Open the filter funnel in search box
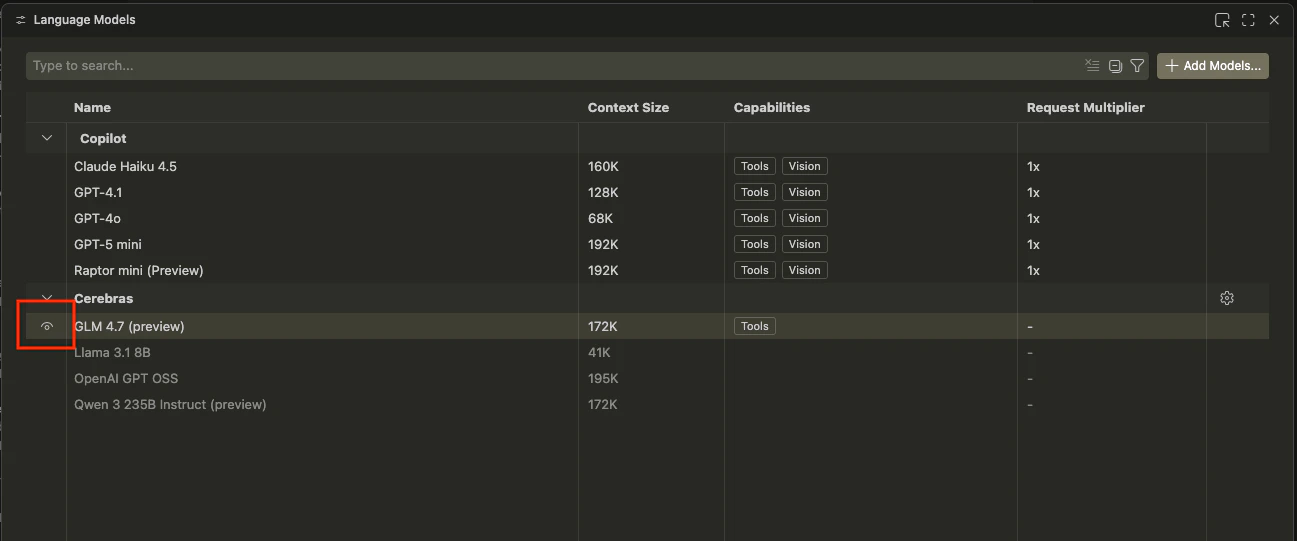 (x=1137, y=66)
